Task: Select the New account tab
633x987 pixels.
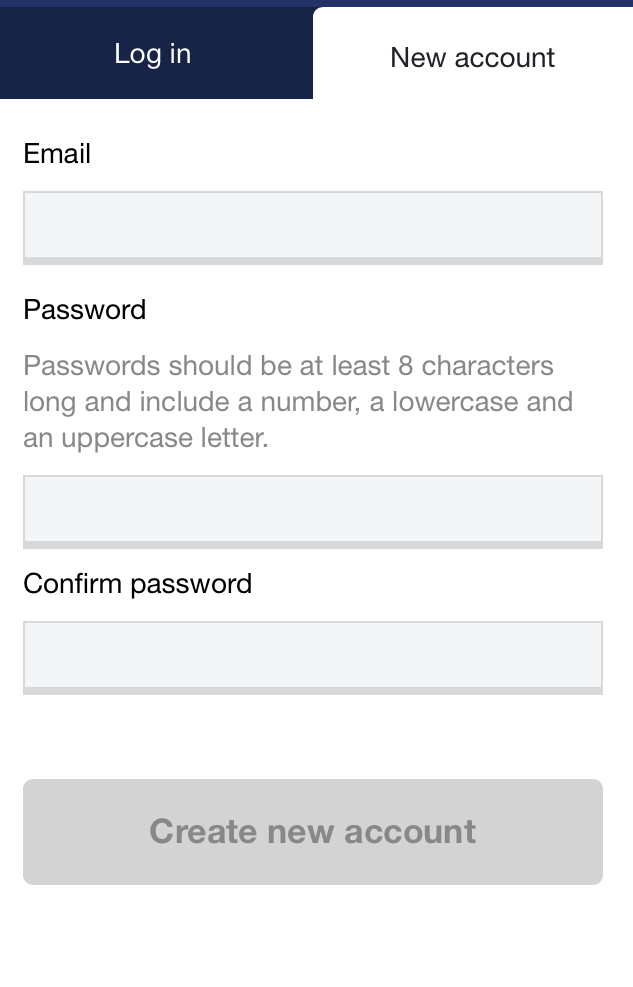Action: point(473,54)
